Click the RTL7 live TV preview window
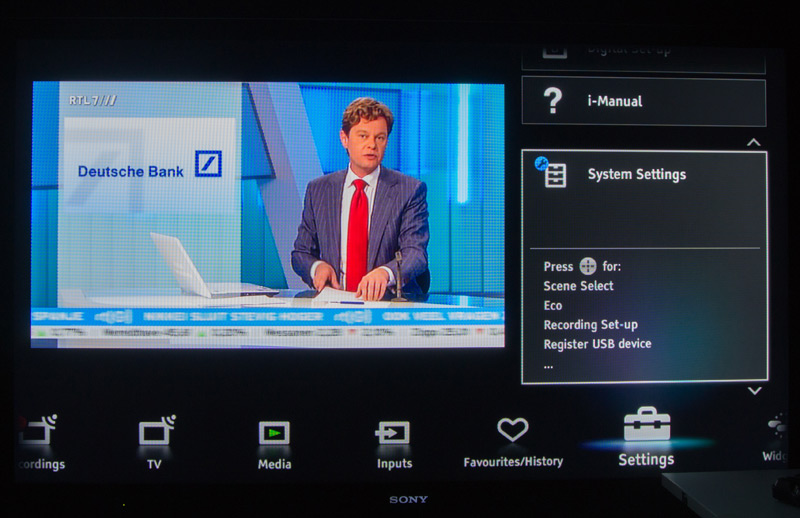 268,215
